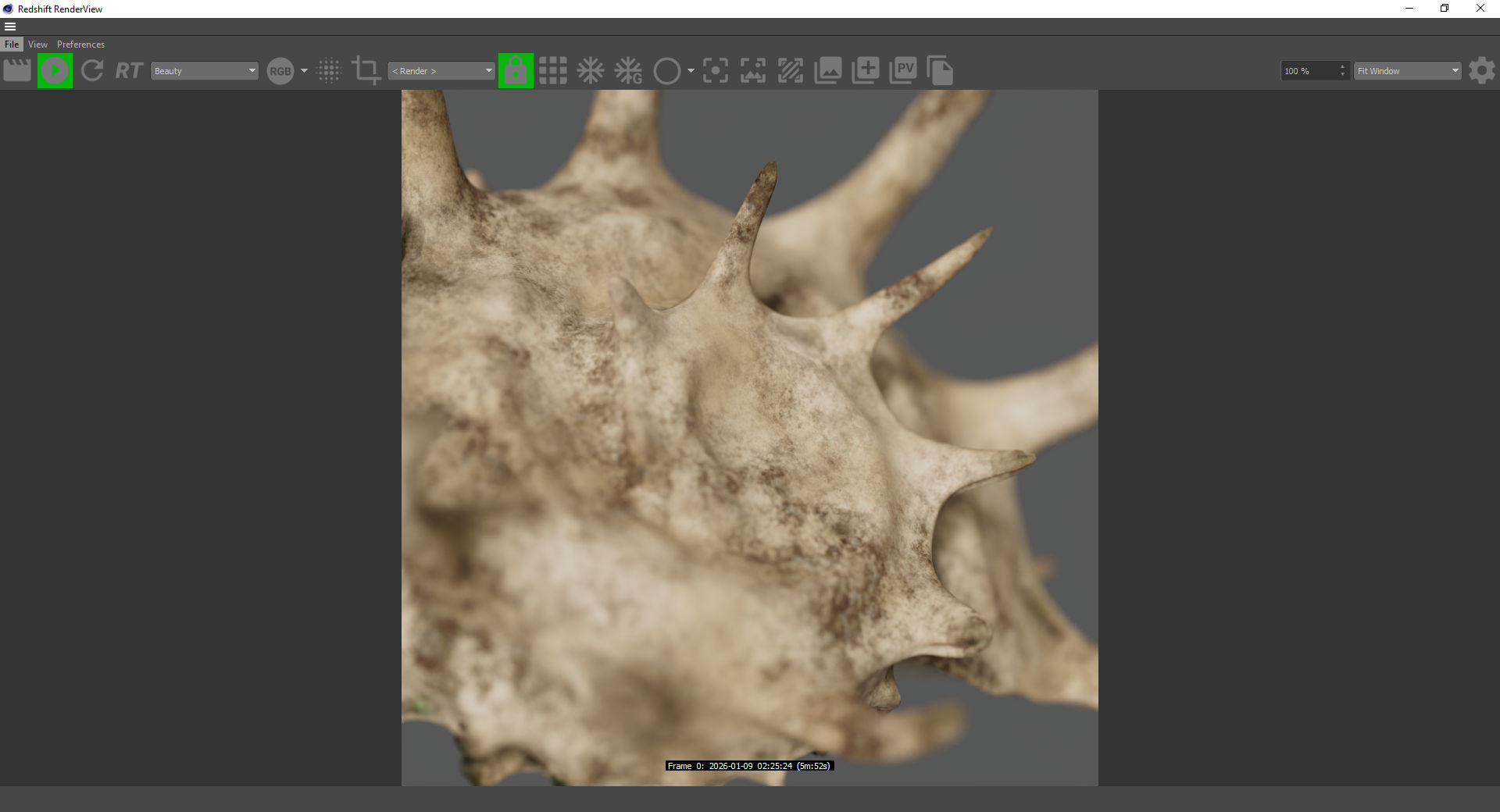Click the bucket grid icon
This screenshot has width=1500, height=812.
click(x=553, y=71)
